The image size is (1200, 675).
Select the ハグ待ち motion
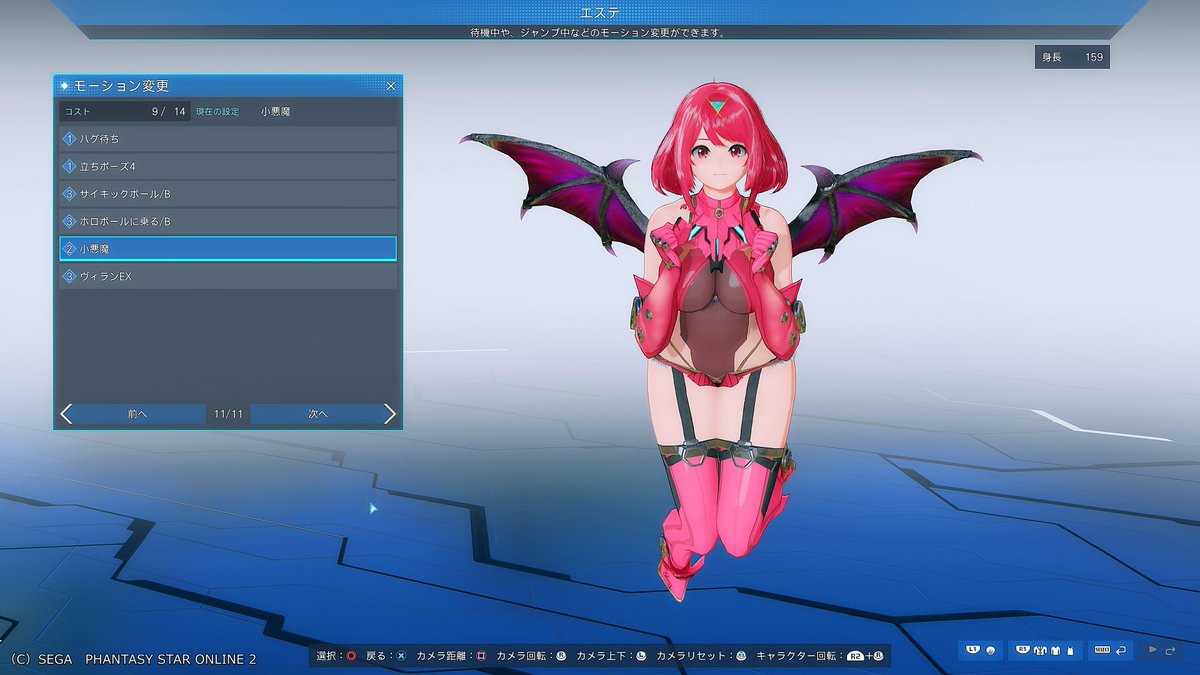229,138
